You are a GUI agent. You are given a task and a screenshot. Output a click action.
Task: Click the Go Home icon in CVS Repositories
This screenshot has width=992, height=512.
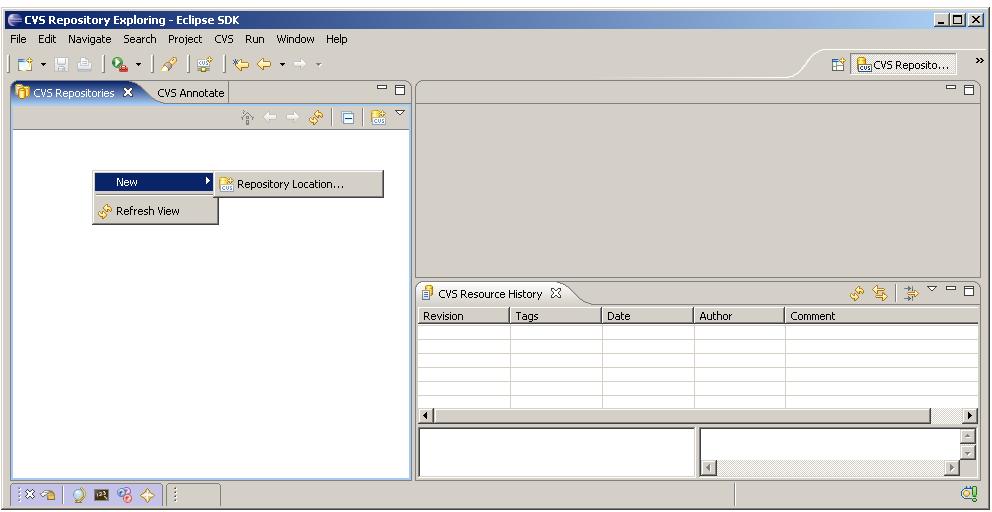[x=248, y=117]
